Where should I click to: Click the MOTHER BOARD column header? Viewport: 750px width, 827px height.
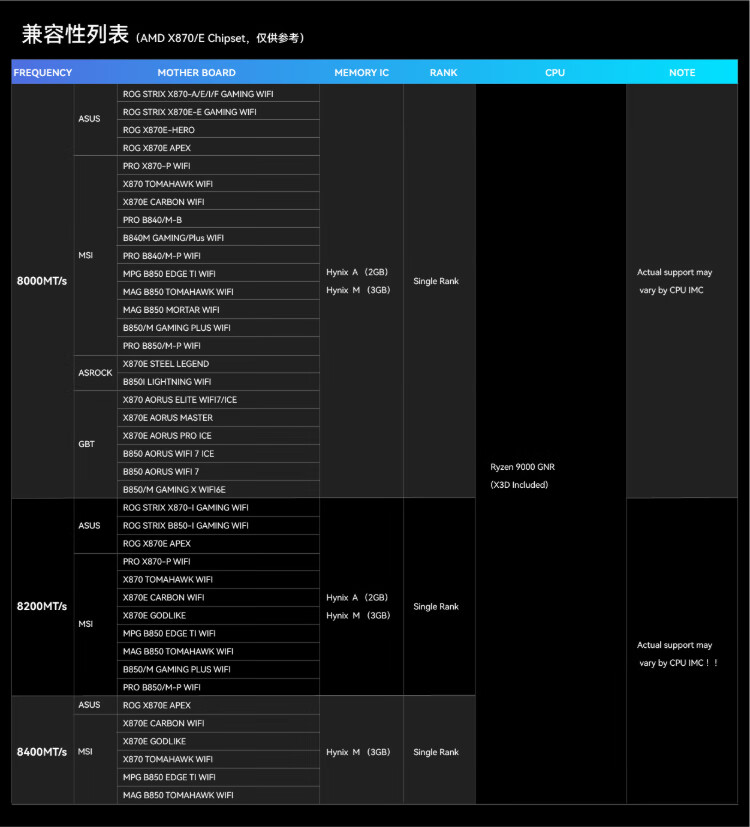196,73
